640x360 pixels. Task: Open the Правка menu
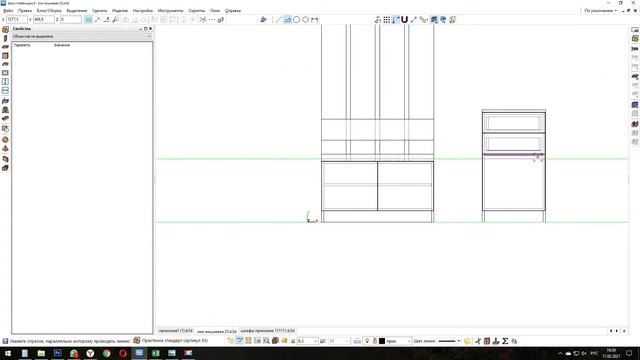(25, 11)
